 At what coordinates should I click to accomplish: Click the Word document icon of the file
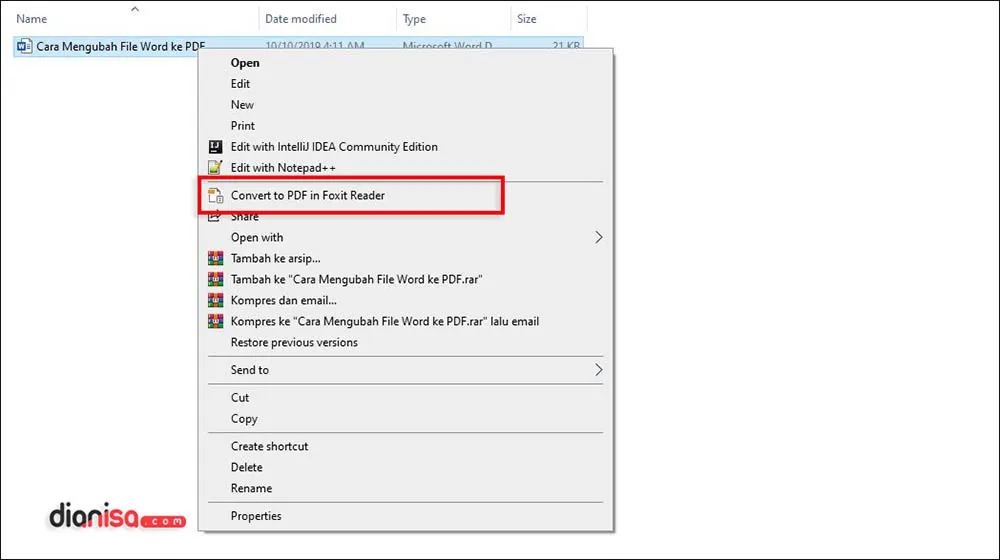pos(24,47)
